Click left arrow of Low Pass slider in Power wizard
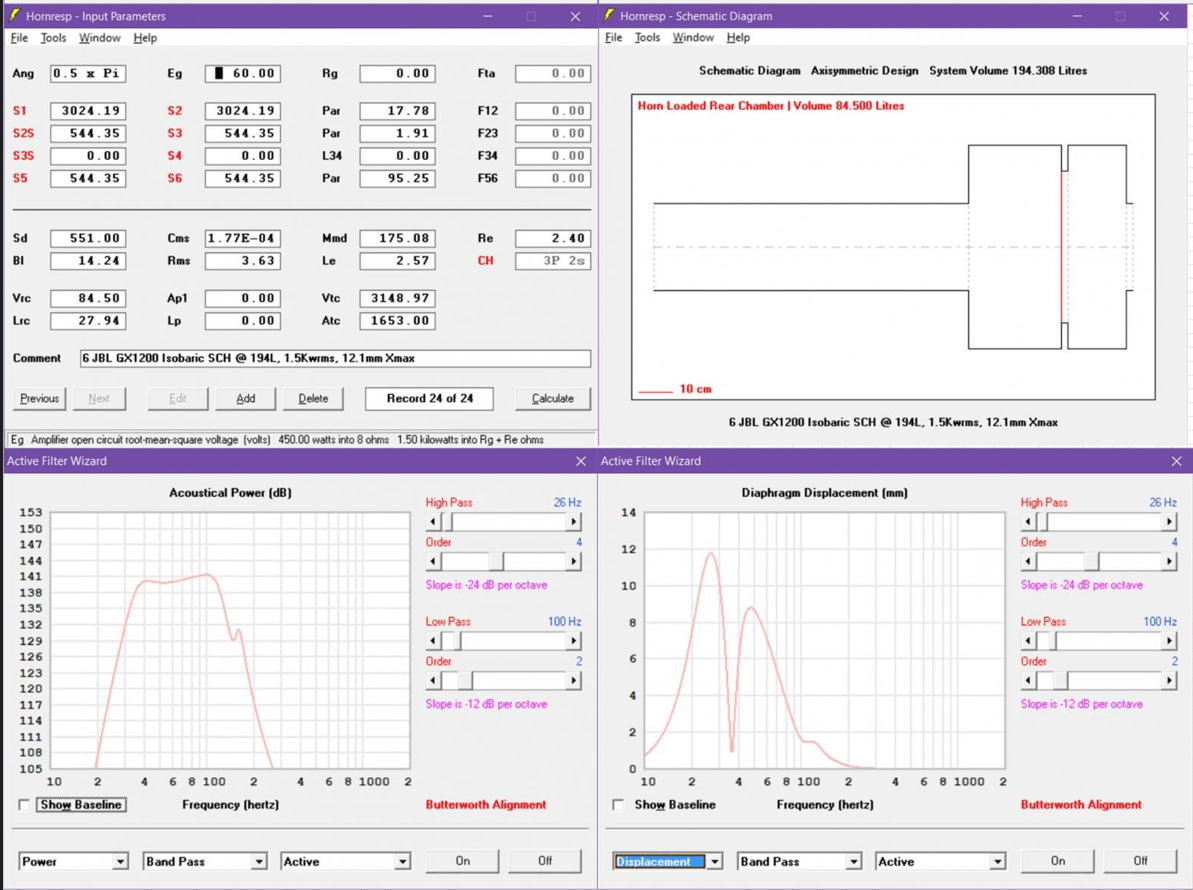This screenshot has height=890, width=1193. [433, 640]
